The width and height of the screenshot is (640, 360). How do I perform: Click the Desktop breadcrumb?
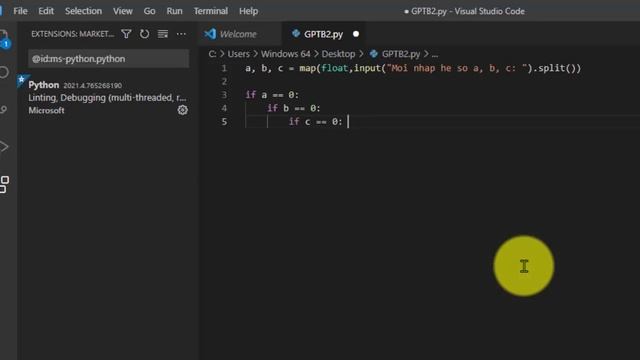[x=338, y=54]
